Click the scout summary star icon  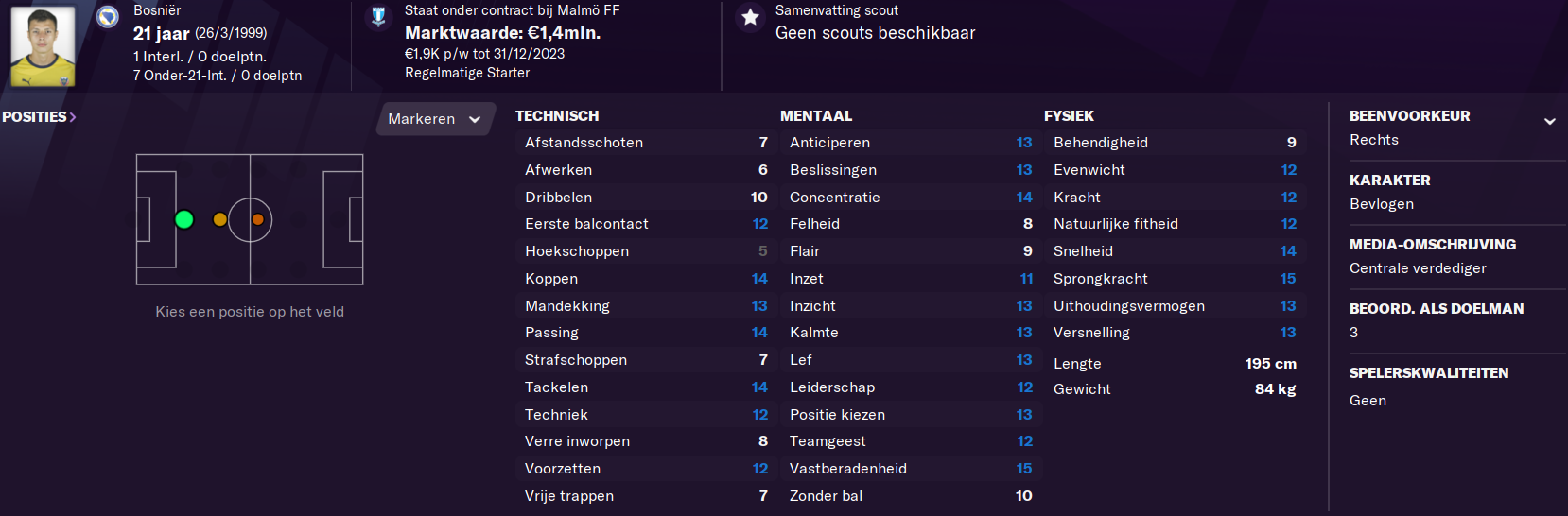coord(750,17)
